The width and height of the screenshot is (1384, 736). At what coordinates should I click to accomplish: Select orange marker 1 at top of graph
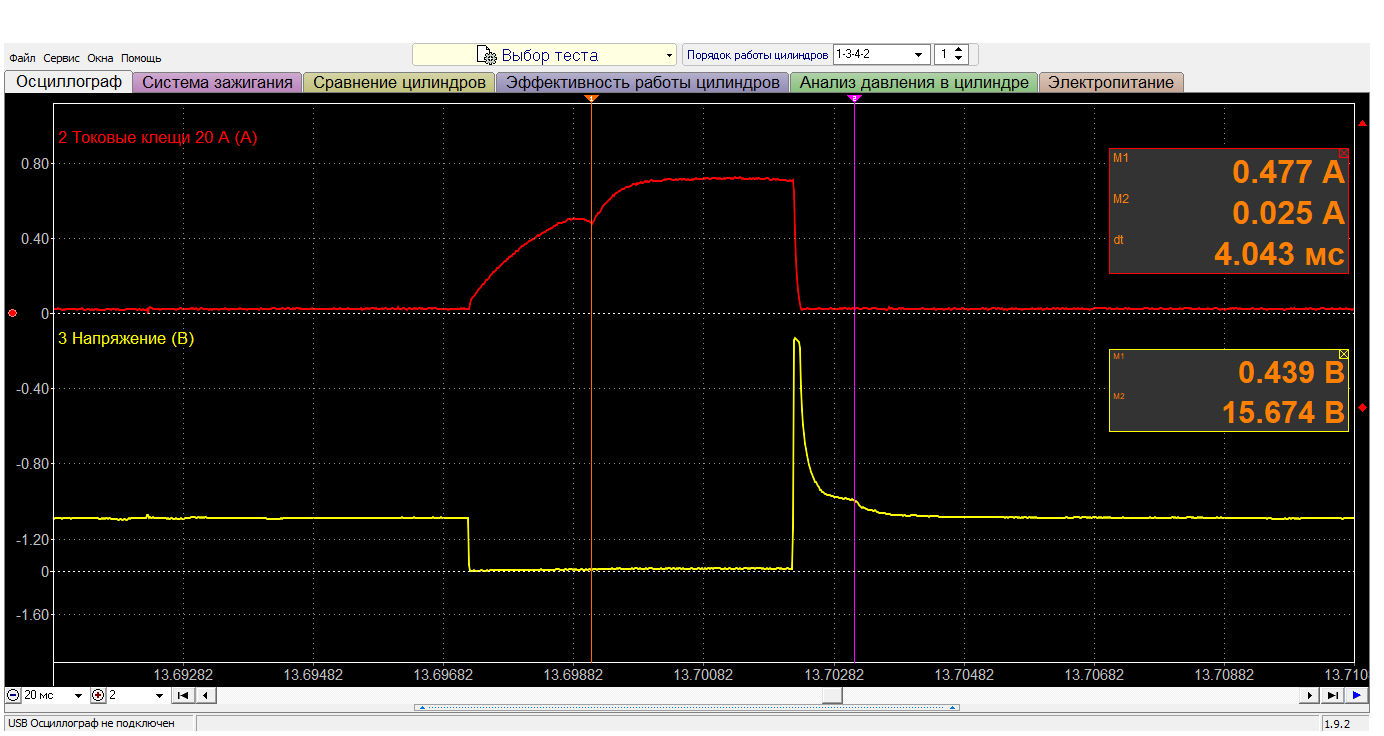point(591,98)
